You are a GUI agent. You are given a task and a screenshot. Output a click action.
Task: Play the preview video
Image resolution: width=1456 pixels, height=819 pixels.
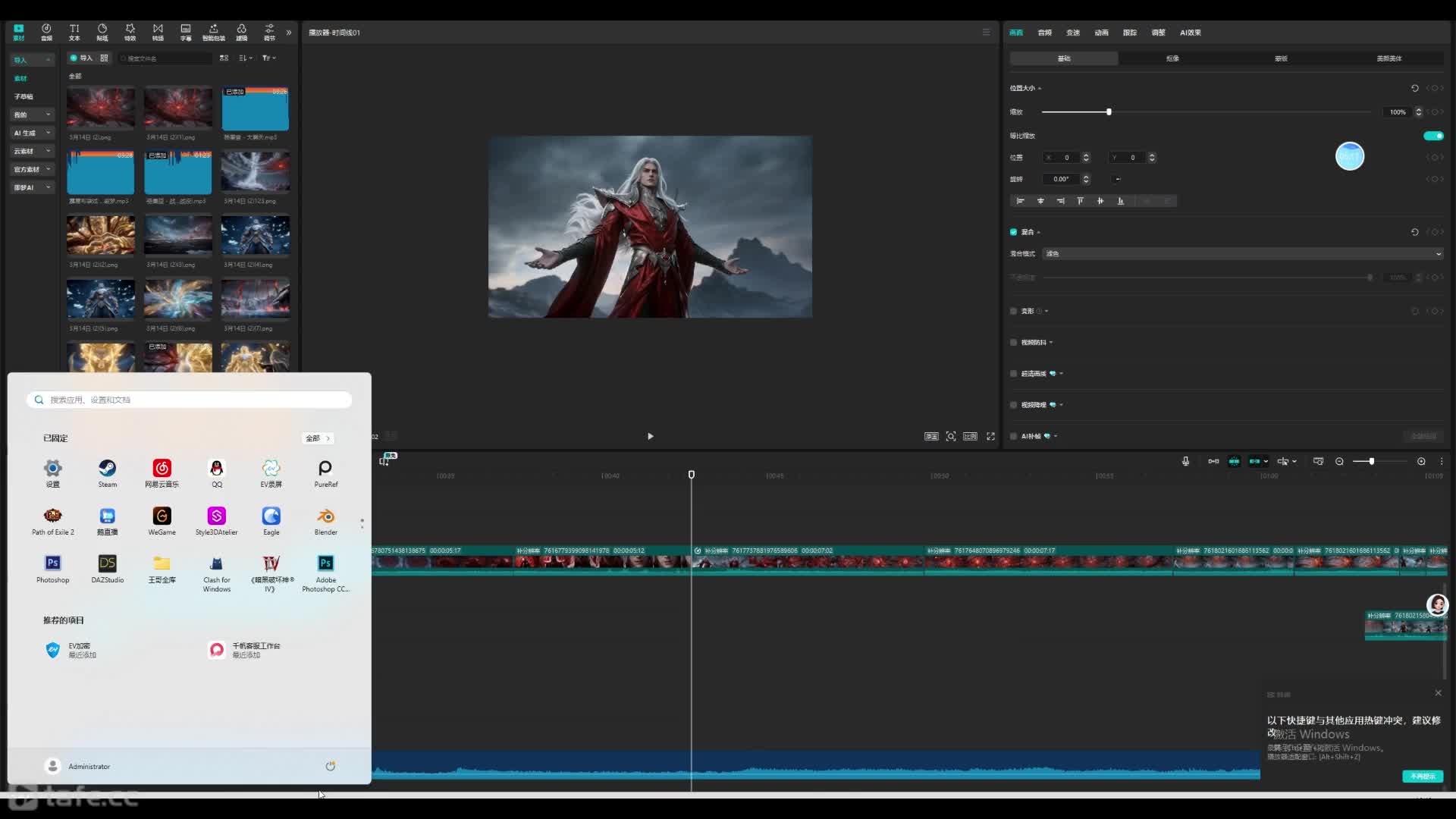(x=650, y=436)
